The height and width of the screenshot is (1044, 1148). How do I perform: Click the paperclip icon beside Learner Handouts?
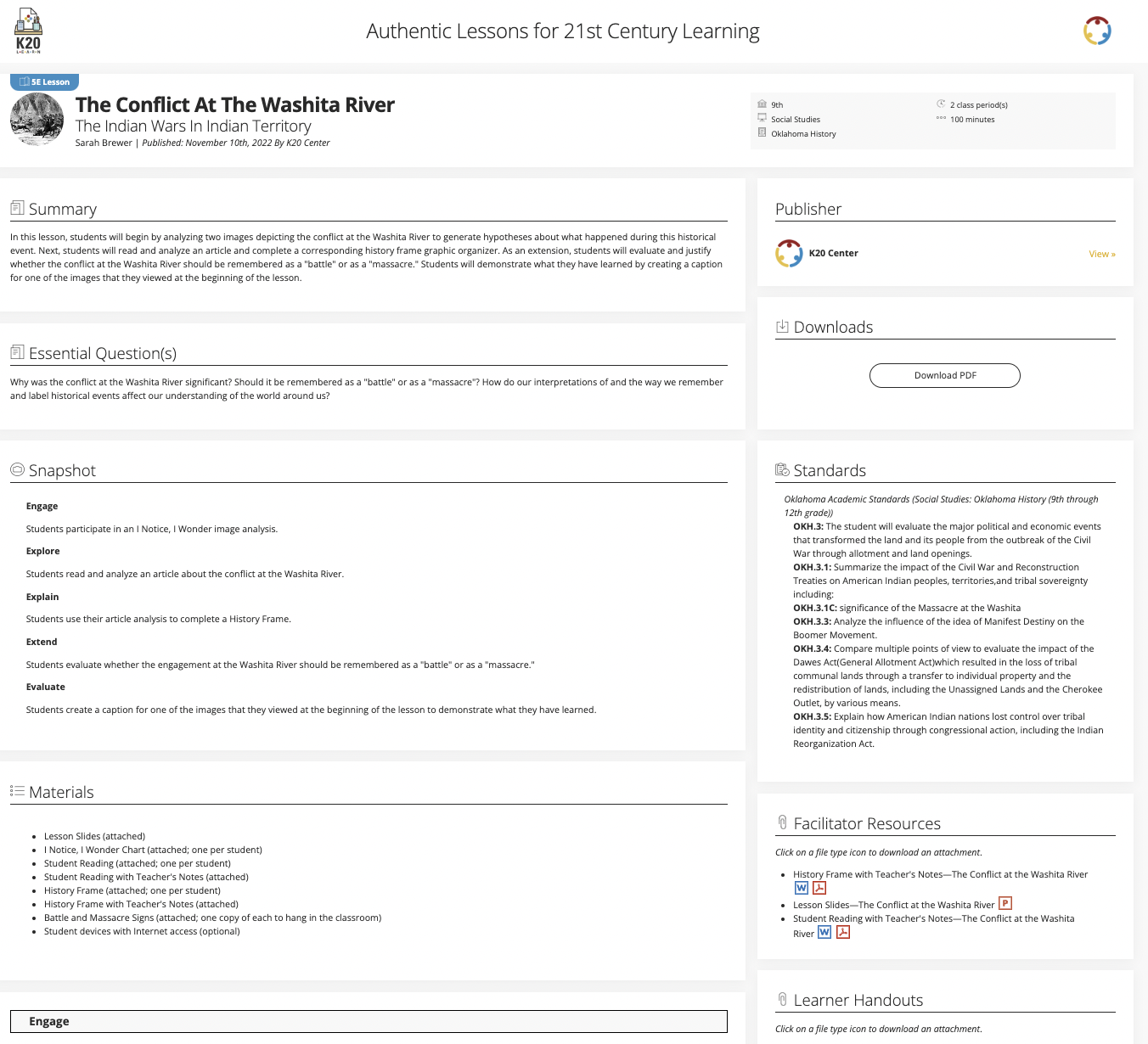782,999
